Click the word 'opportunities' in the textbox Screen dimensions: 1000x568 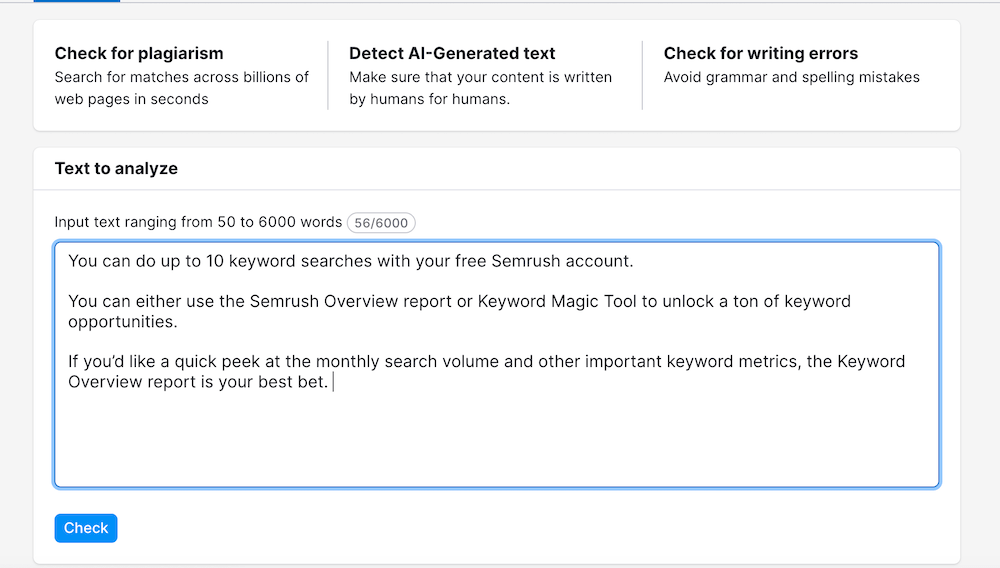[x=121, y=322]
